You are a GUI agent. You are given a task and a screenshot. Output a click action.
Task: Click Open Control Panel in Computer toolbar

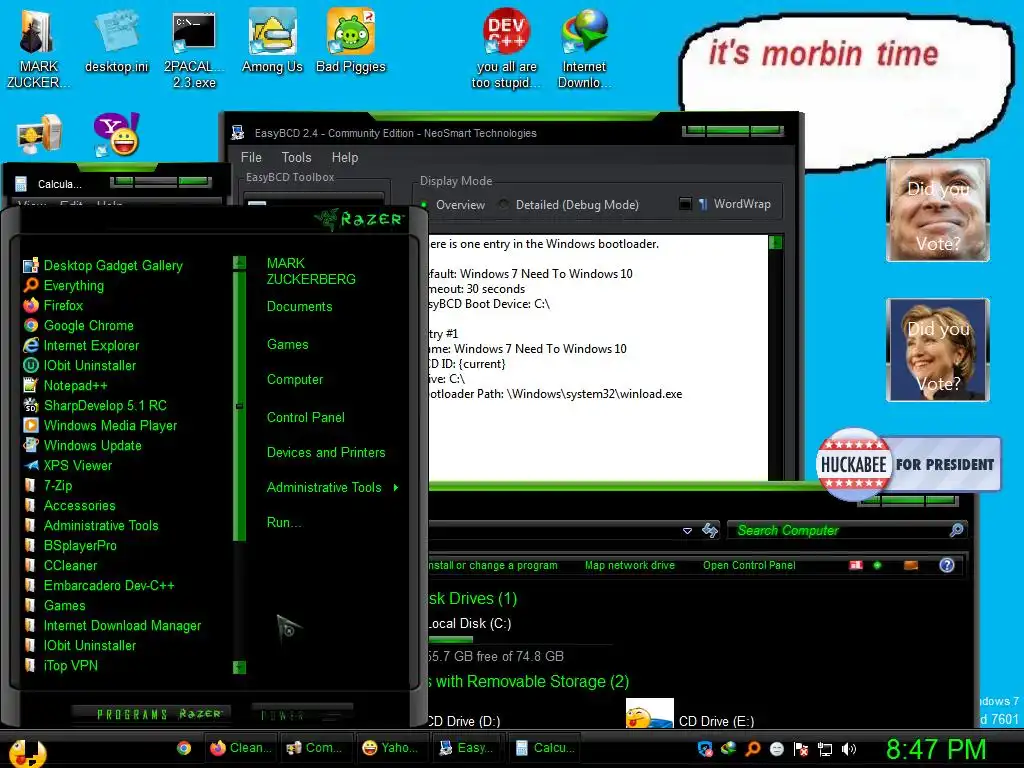tap(749, 566)
